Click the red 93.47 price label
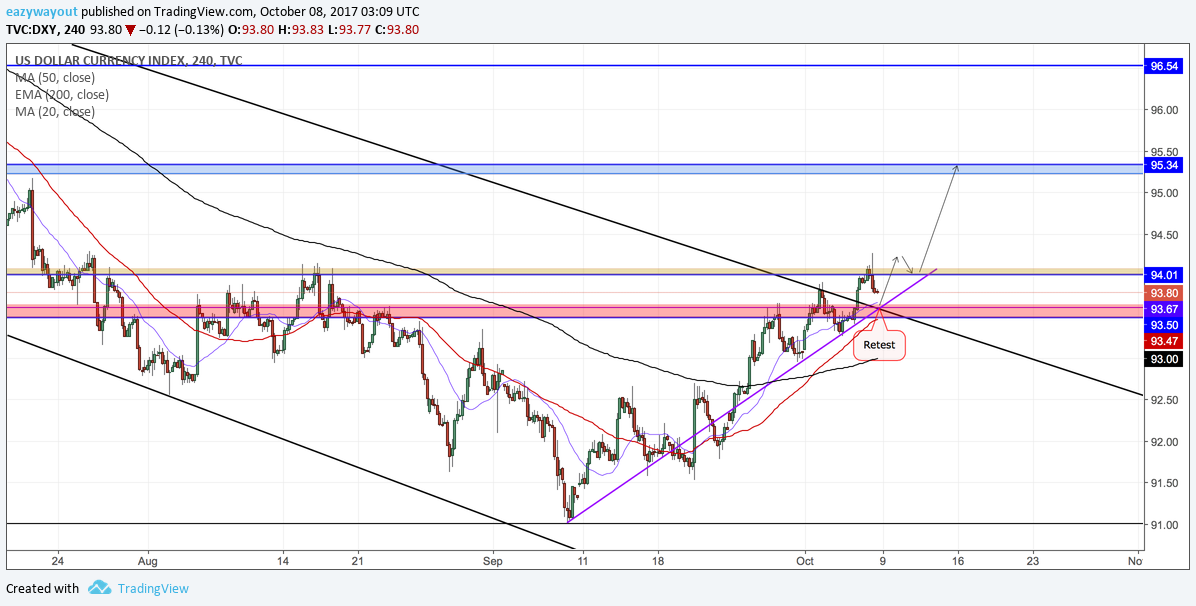Viewport: 1196px width, 606px height. 1165,341
